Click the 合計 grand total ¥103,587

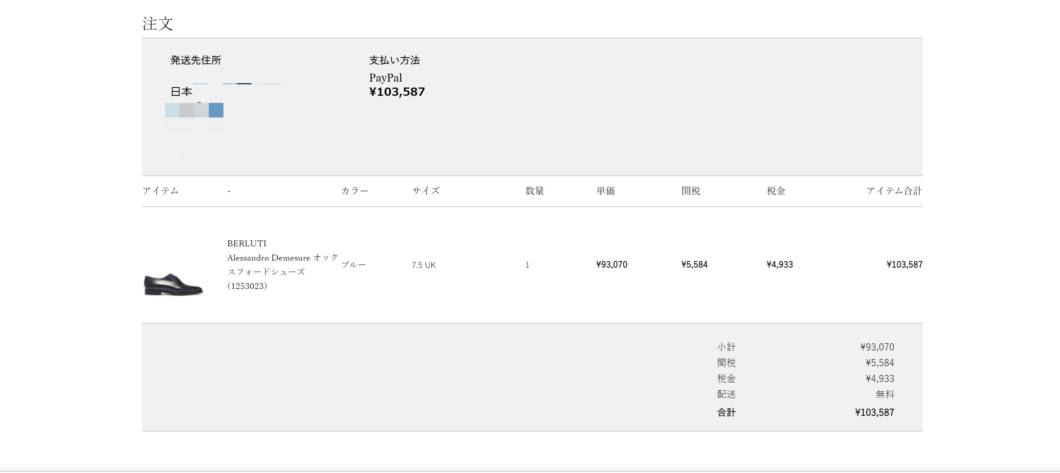(x=874, y=412)
